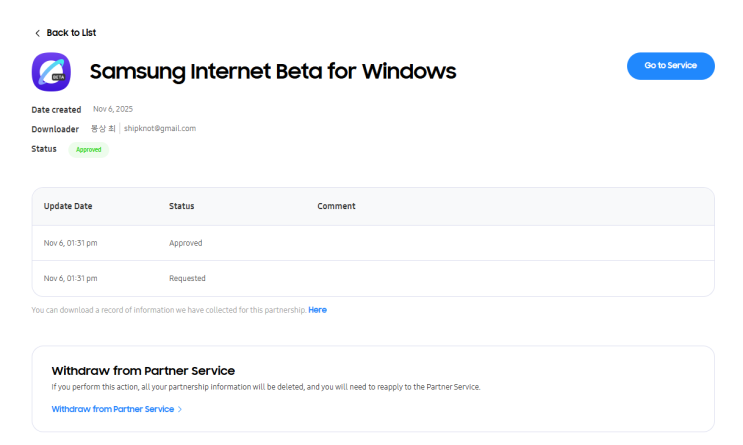Click the Samsung Internet Beta app icon
This screenshot has height=445, width=743.
point(51,72)
